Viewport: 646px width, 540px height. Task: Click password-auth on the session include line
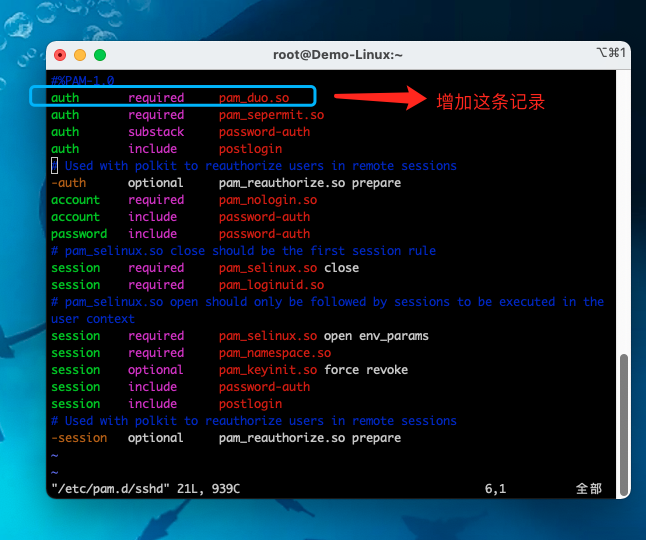(264, 387)
